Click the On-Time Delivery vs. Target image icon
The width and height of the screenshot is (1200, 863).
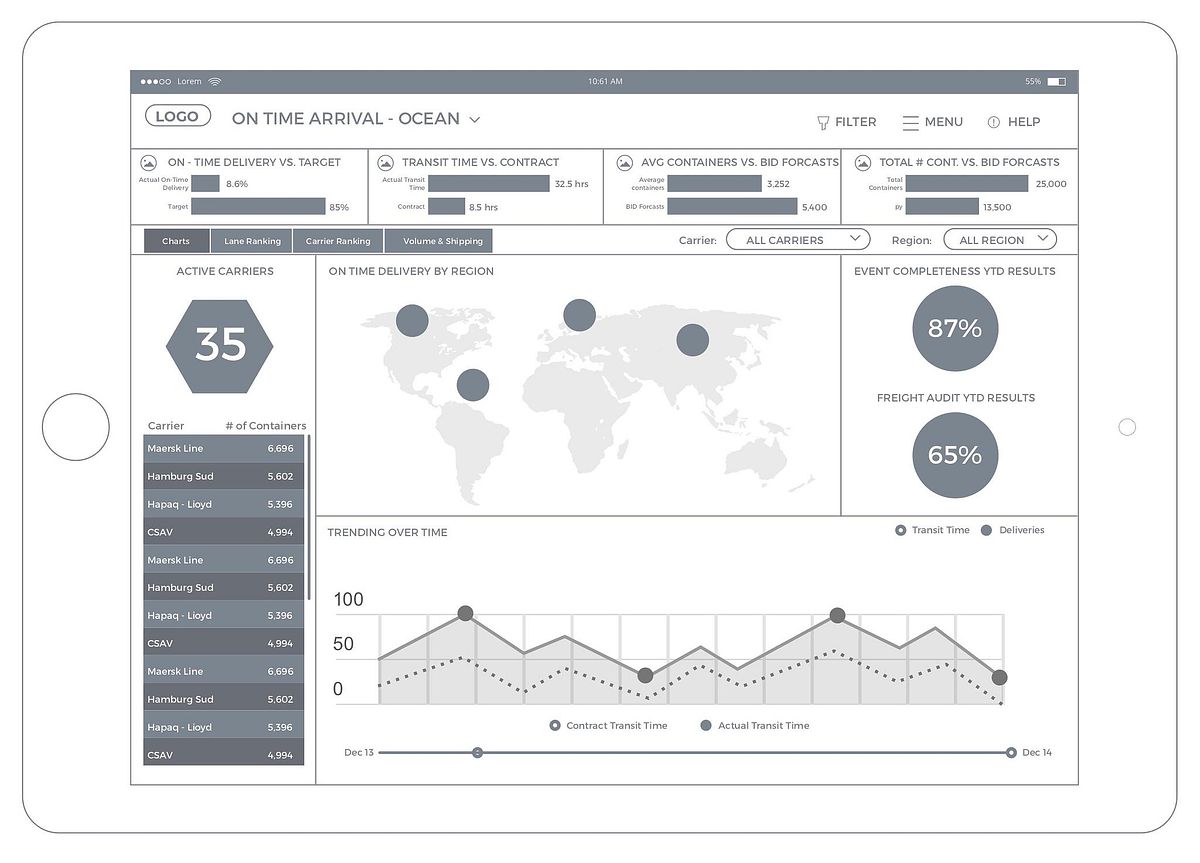148,162
